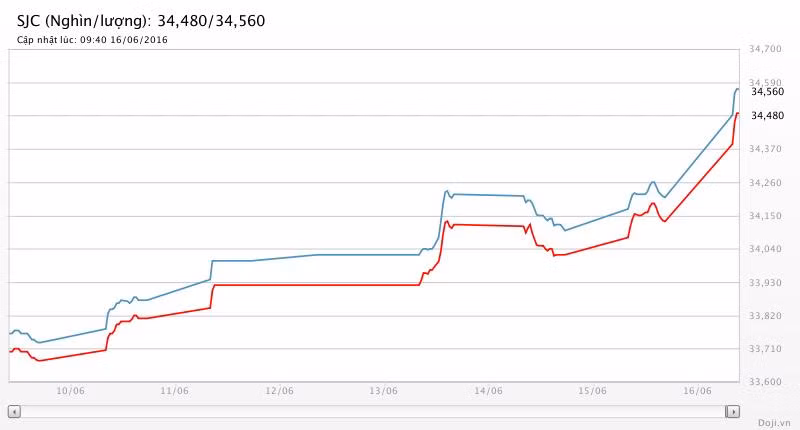This screenshot has width=800, height=430.
Task: Open the Doji.vn credit link
Action: 773,423
